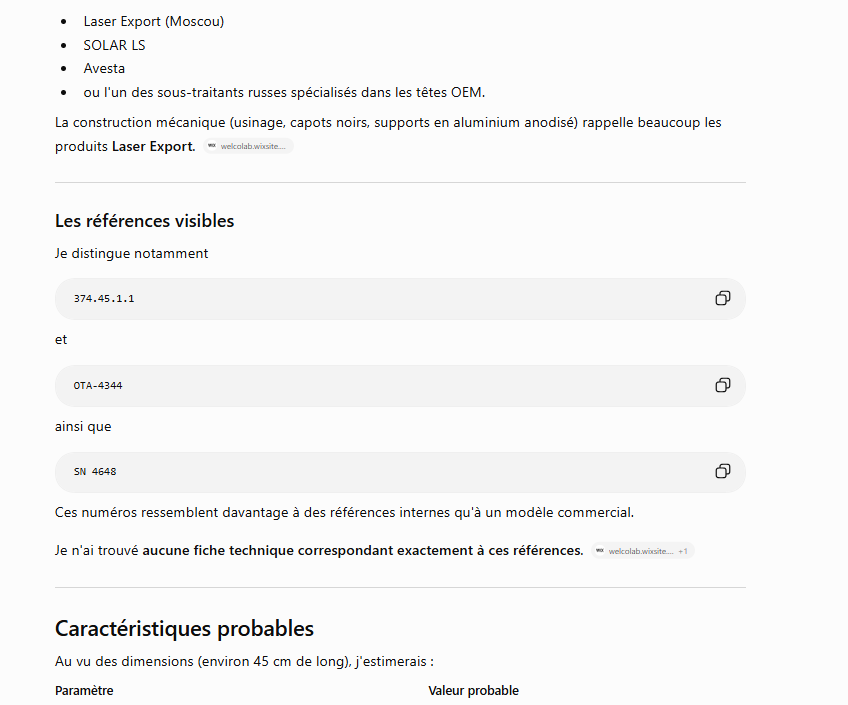Image resolution: width=848 pixels, height=705 pixels.
Task: Click the SN 4648 code text
Action: (95, 471)
